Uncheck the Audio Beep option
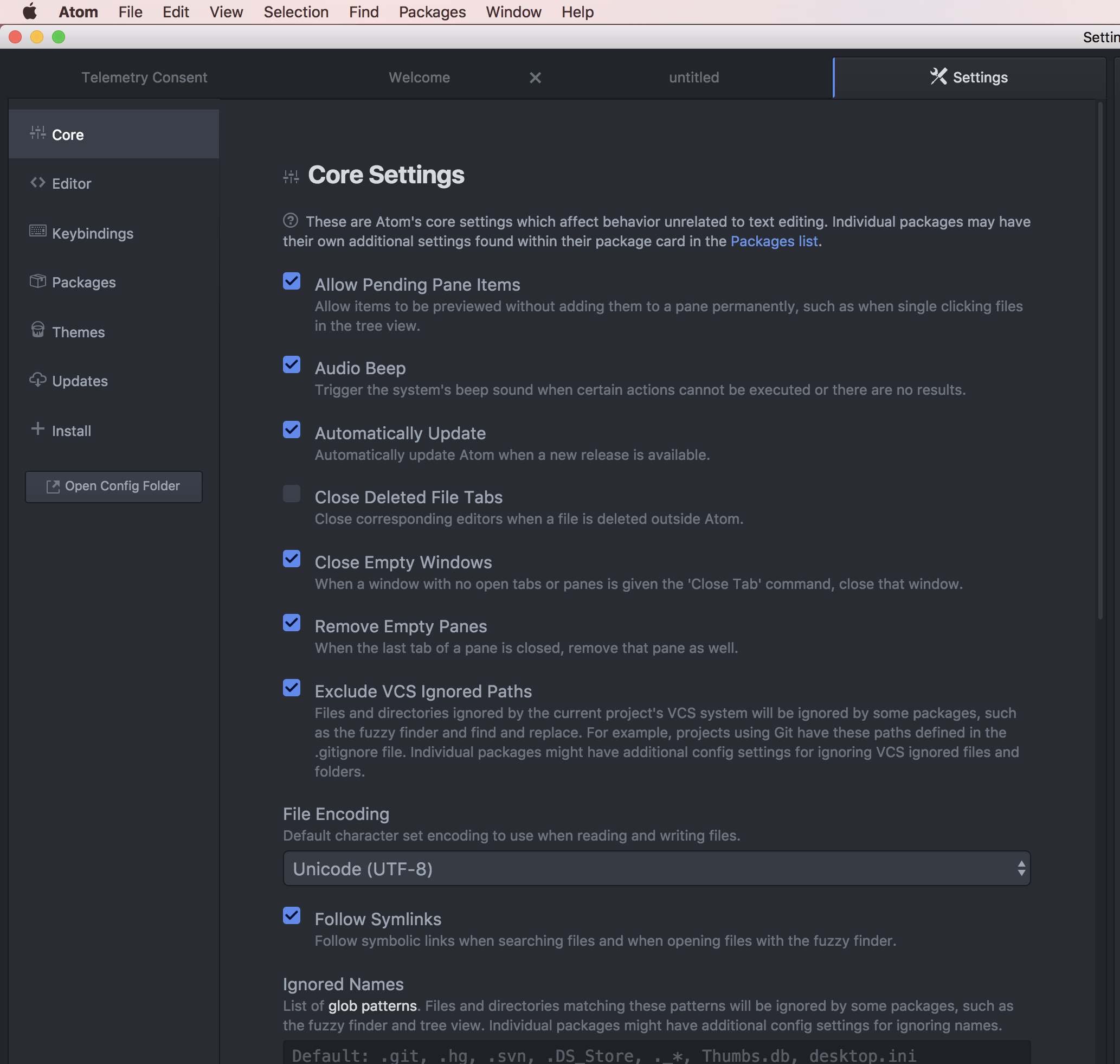1120x1064 pixels. (292, 364)
